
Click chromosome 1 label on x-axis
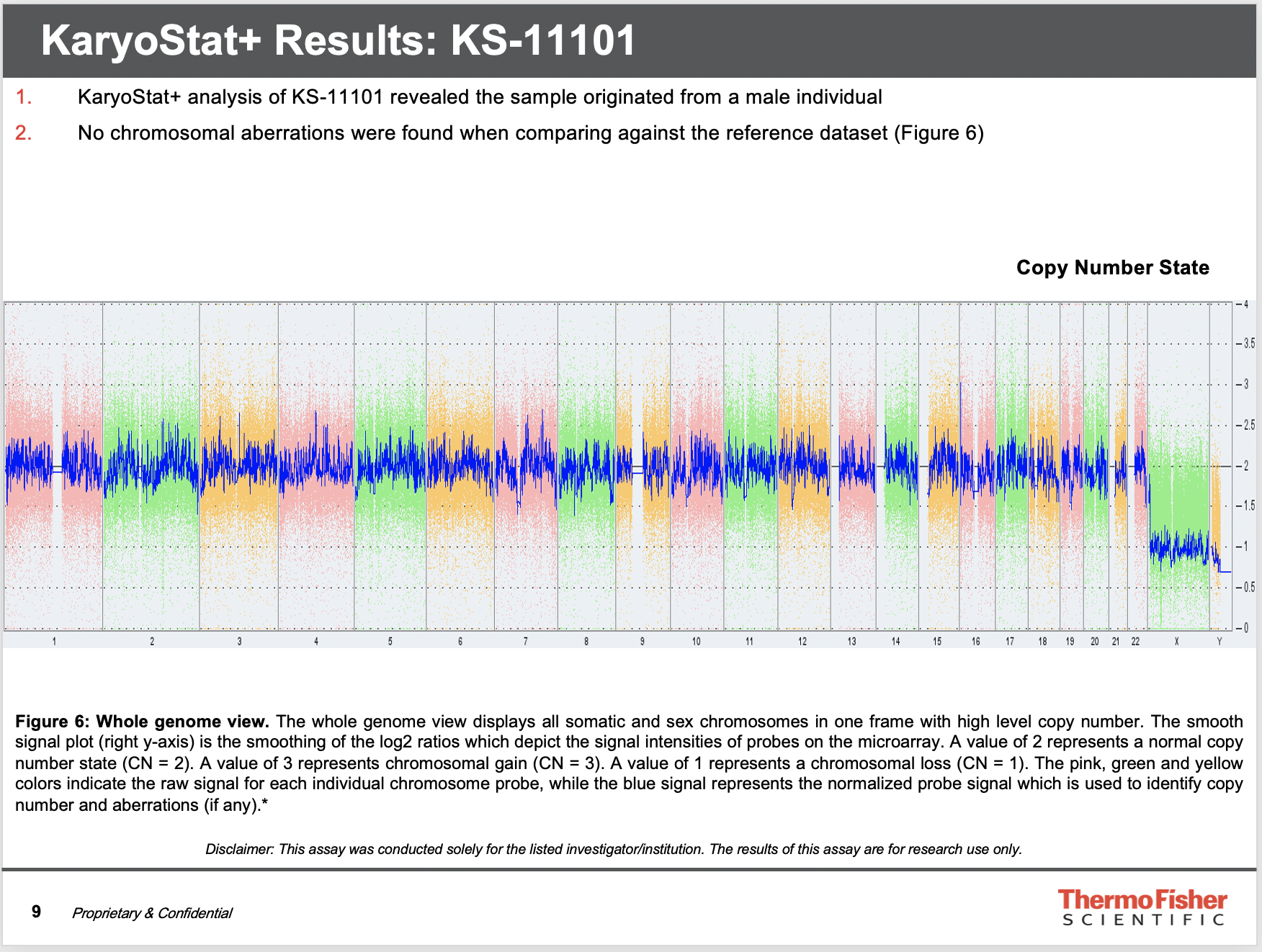(x=54, y=641)
